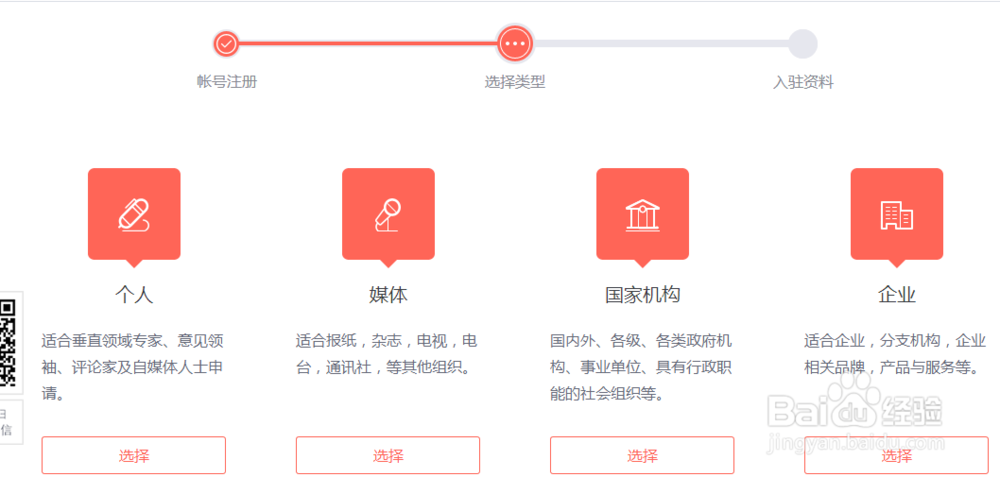The width and height of the screenshot is (1000, 477).
Task: Click the 媒体 microphone icon tile
Action: coord(388,214)
